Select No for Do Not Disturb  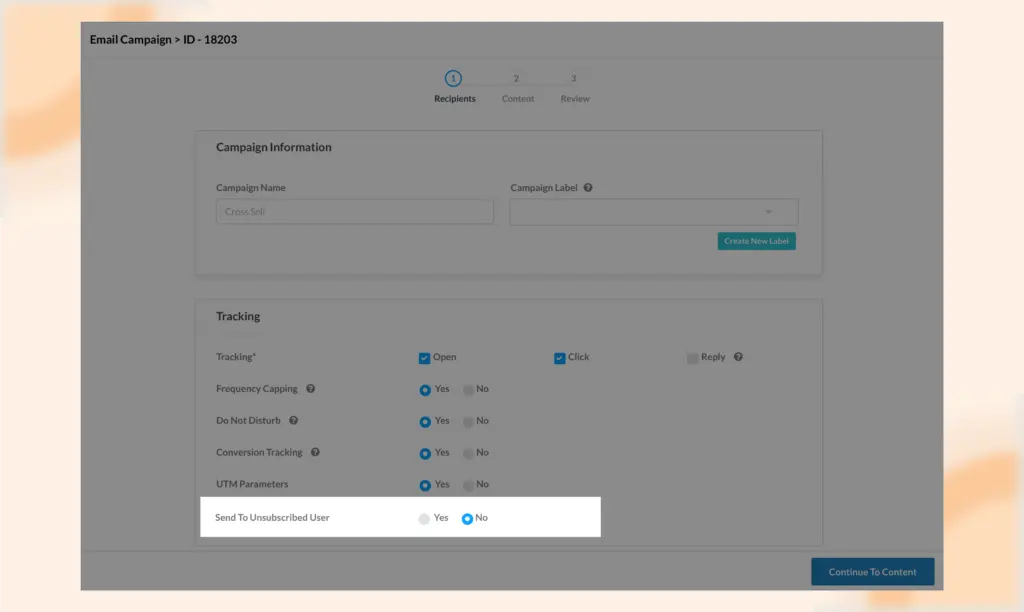pyautogui.click(x=468, y=422)
